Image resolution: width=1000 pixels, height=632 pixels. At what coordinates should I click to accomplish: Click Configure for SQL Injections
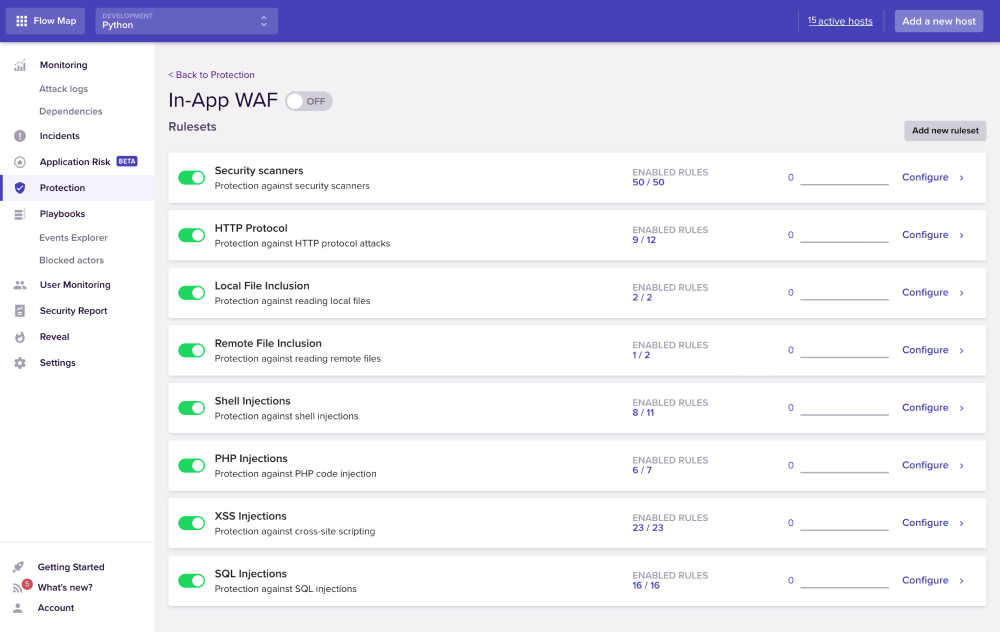tap(925, 580)
